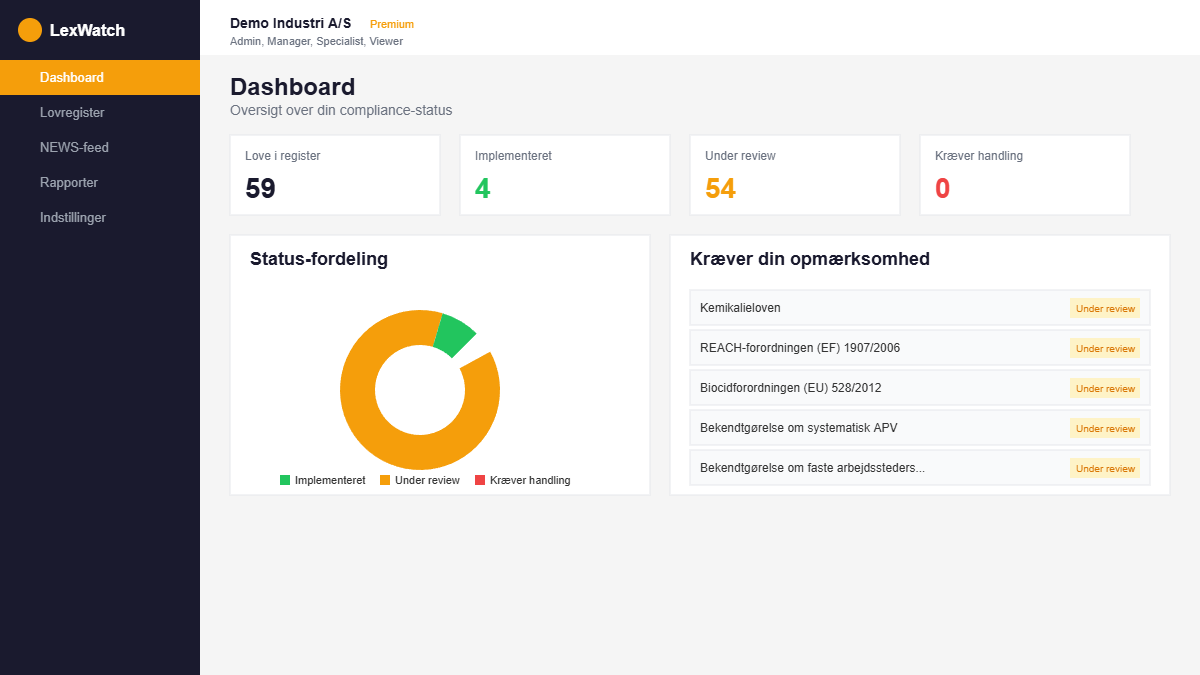Click Under review badge for faste arbejdssteders
The width and height of the screenshot is (1200, 675).
point(1105,468)
